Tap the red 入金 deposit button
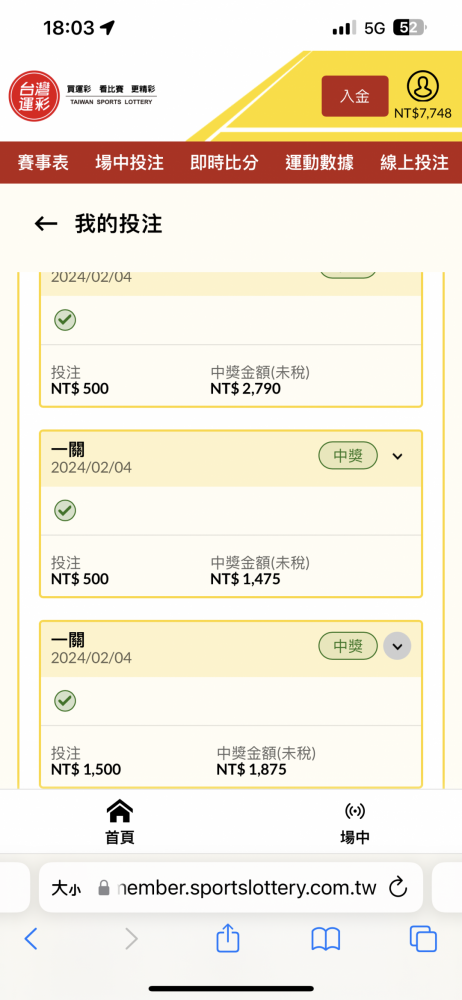 [x=355, y=96]
